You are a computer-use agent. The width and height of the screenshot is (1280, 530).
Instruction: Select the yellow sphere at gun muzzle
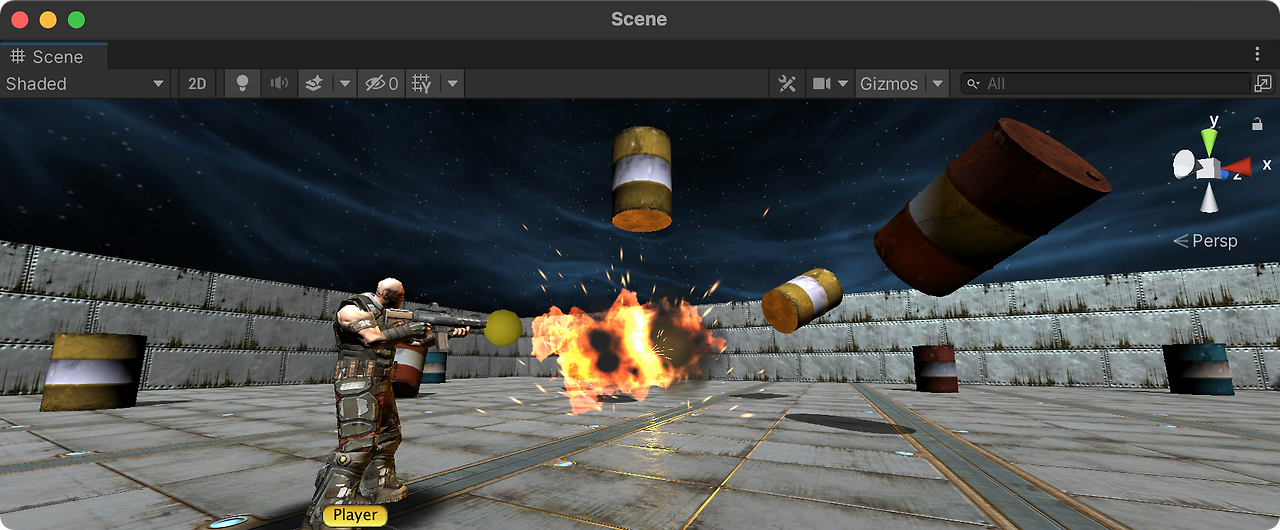(x=503, y=328)
